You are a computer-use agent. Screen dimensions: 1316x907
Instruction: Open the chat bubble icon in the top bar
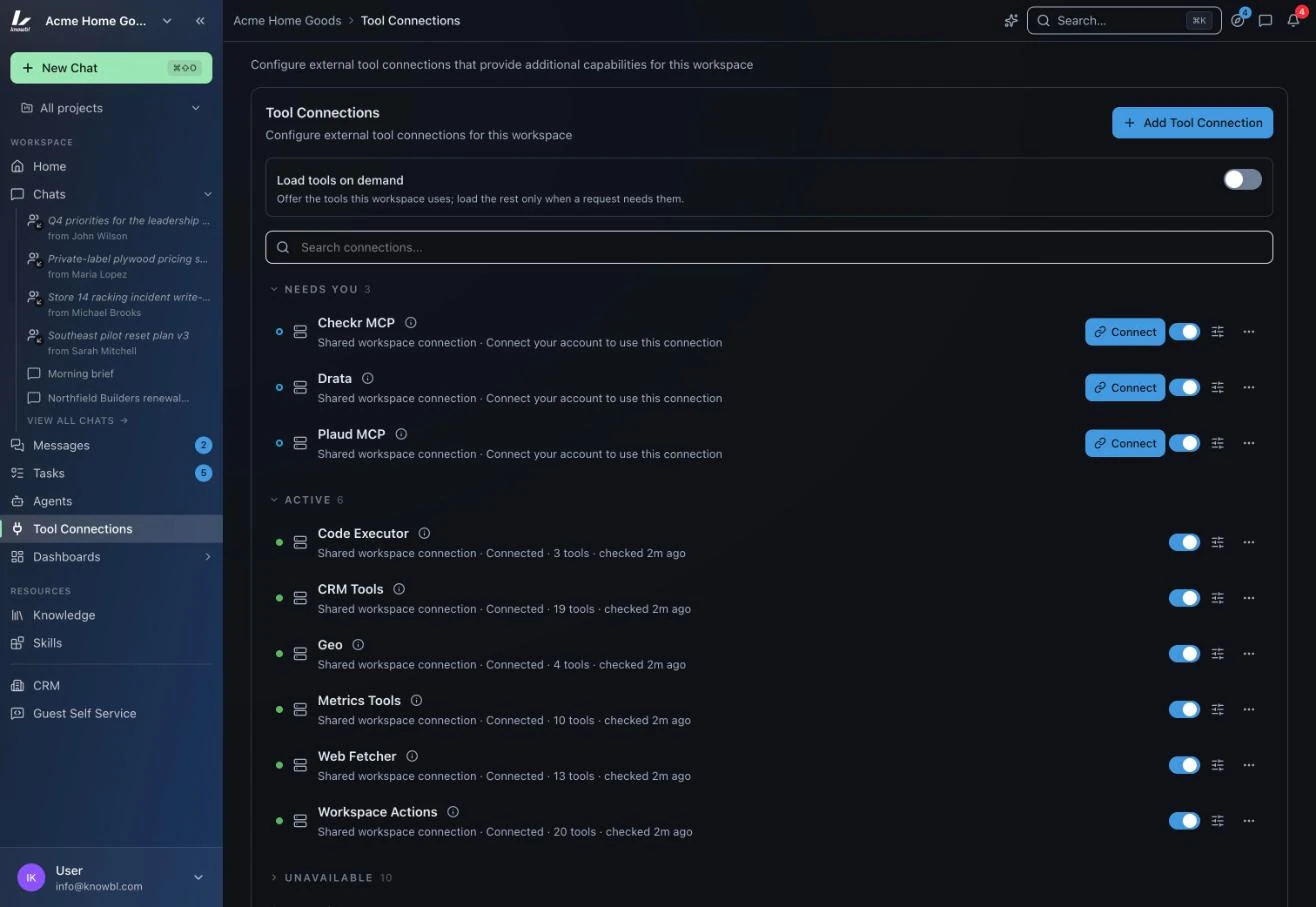coord(1265,21)
